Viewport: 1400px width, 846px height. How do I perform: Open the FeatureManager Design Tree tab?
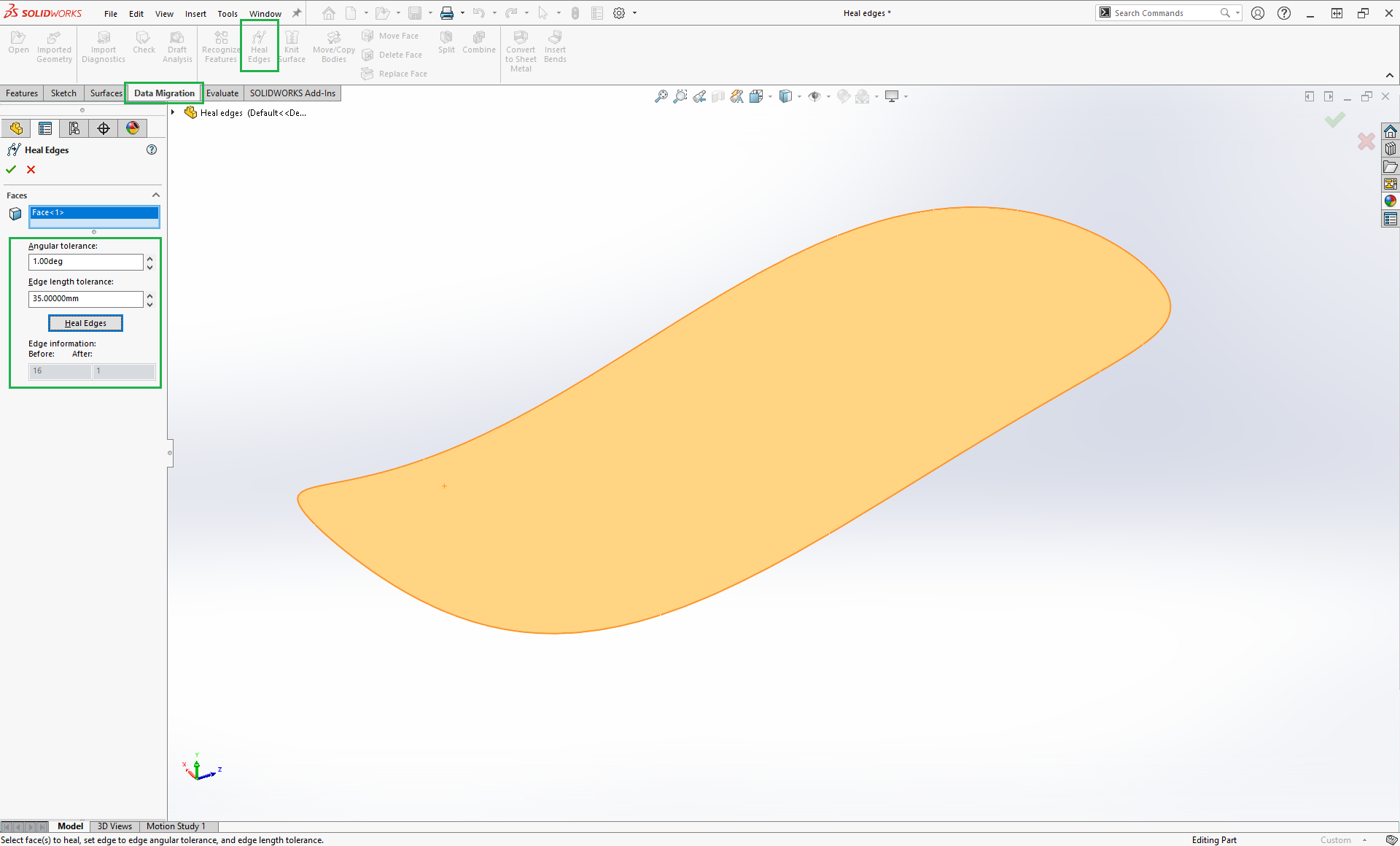coord(16,128)
